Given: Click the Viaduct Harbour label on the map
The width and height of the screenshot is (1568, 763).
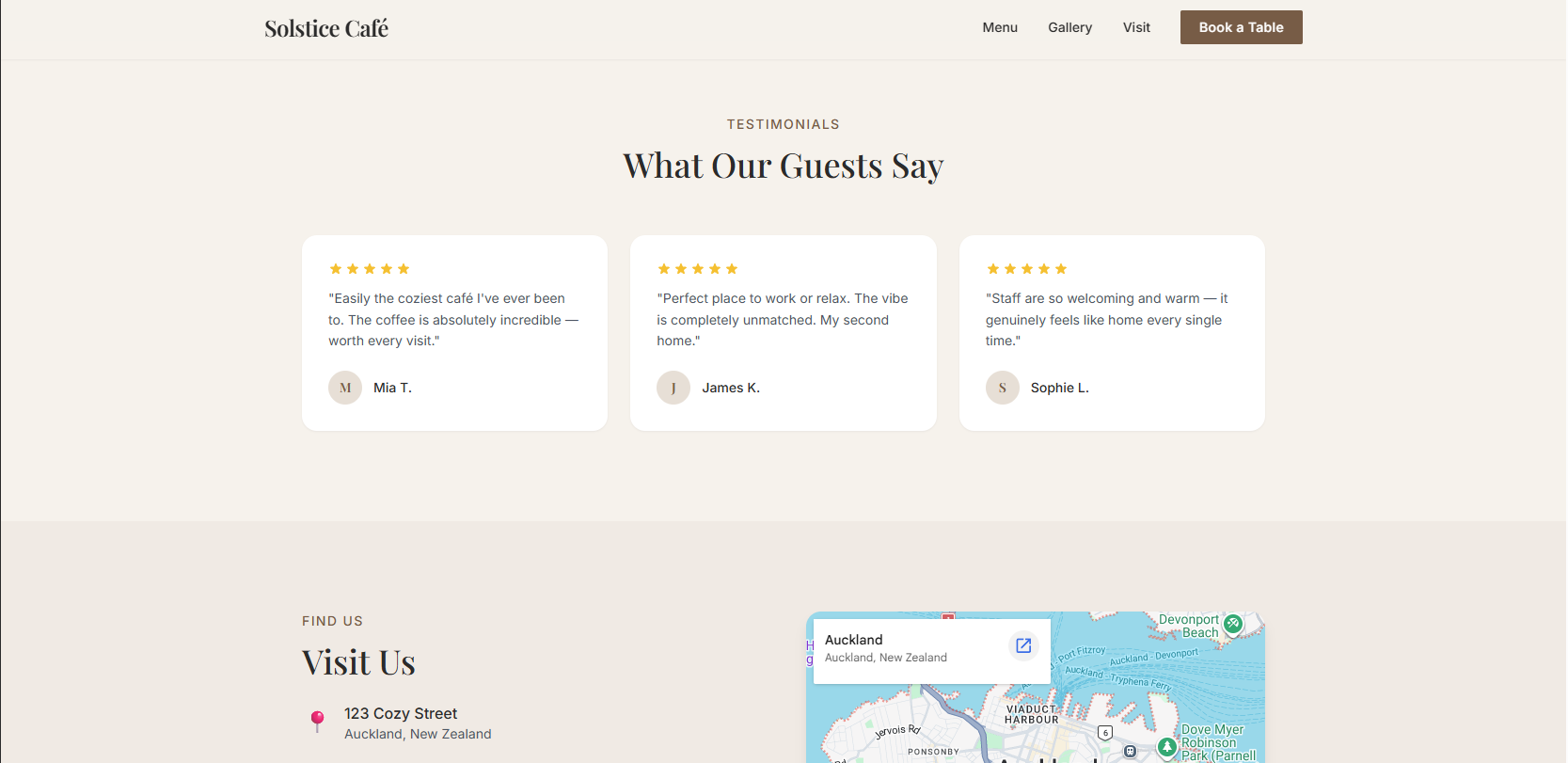Looking at the screenshot, I should click(x=1032, y=714).
